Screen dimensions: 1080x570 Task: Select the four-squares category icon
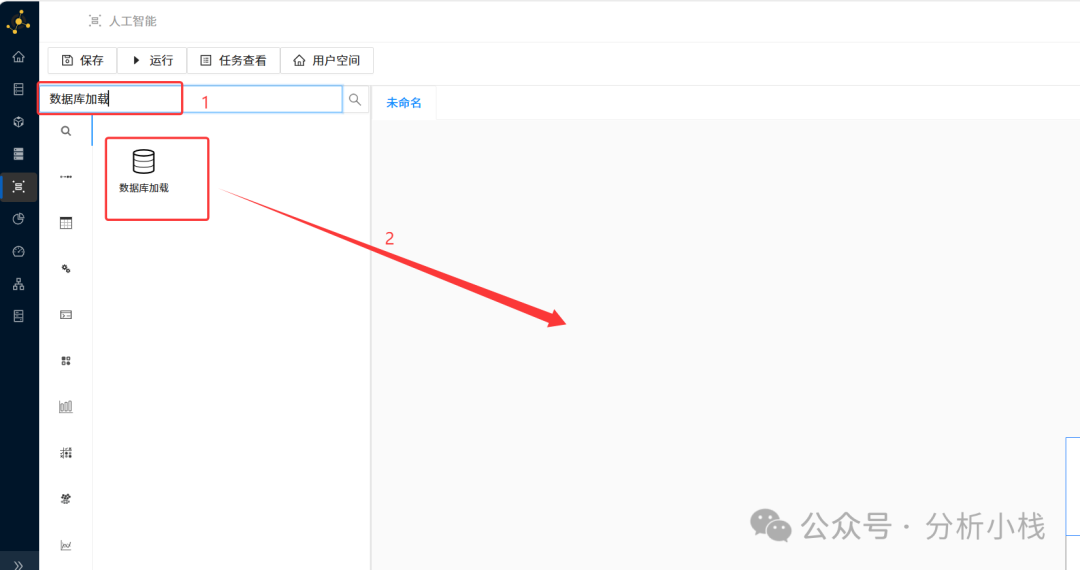pyautogui.click(x=66, y=361)
